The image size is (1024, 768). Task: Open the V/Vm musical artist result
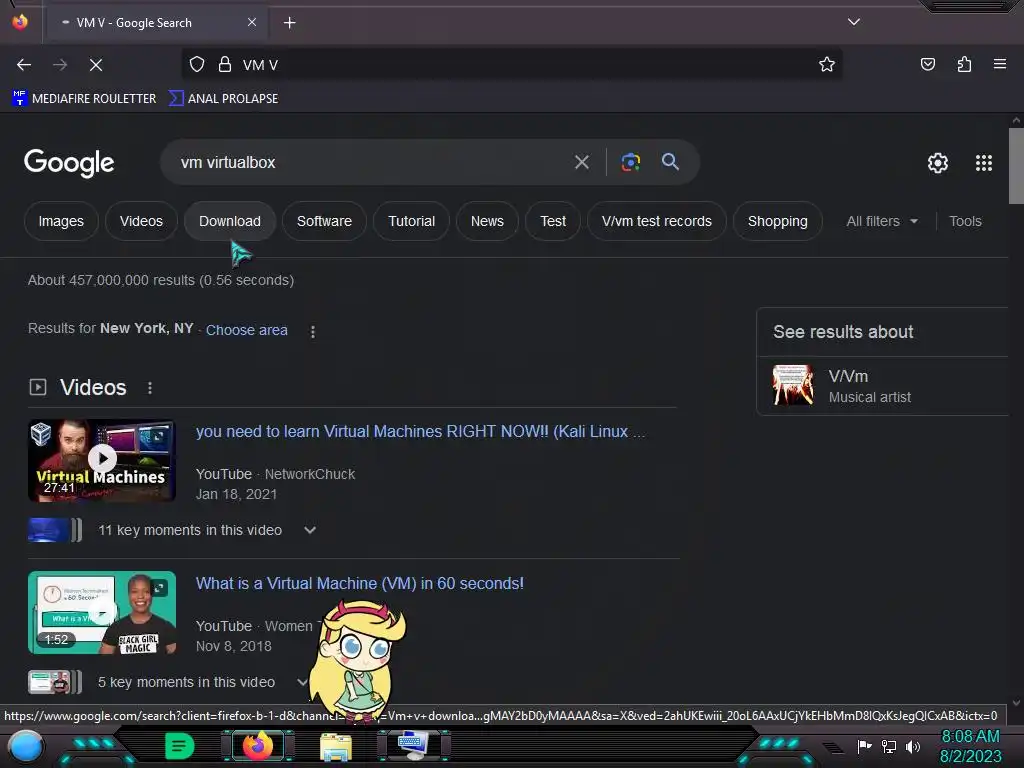[x=882, y=386]
